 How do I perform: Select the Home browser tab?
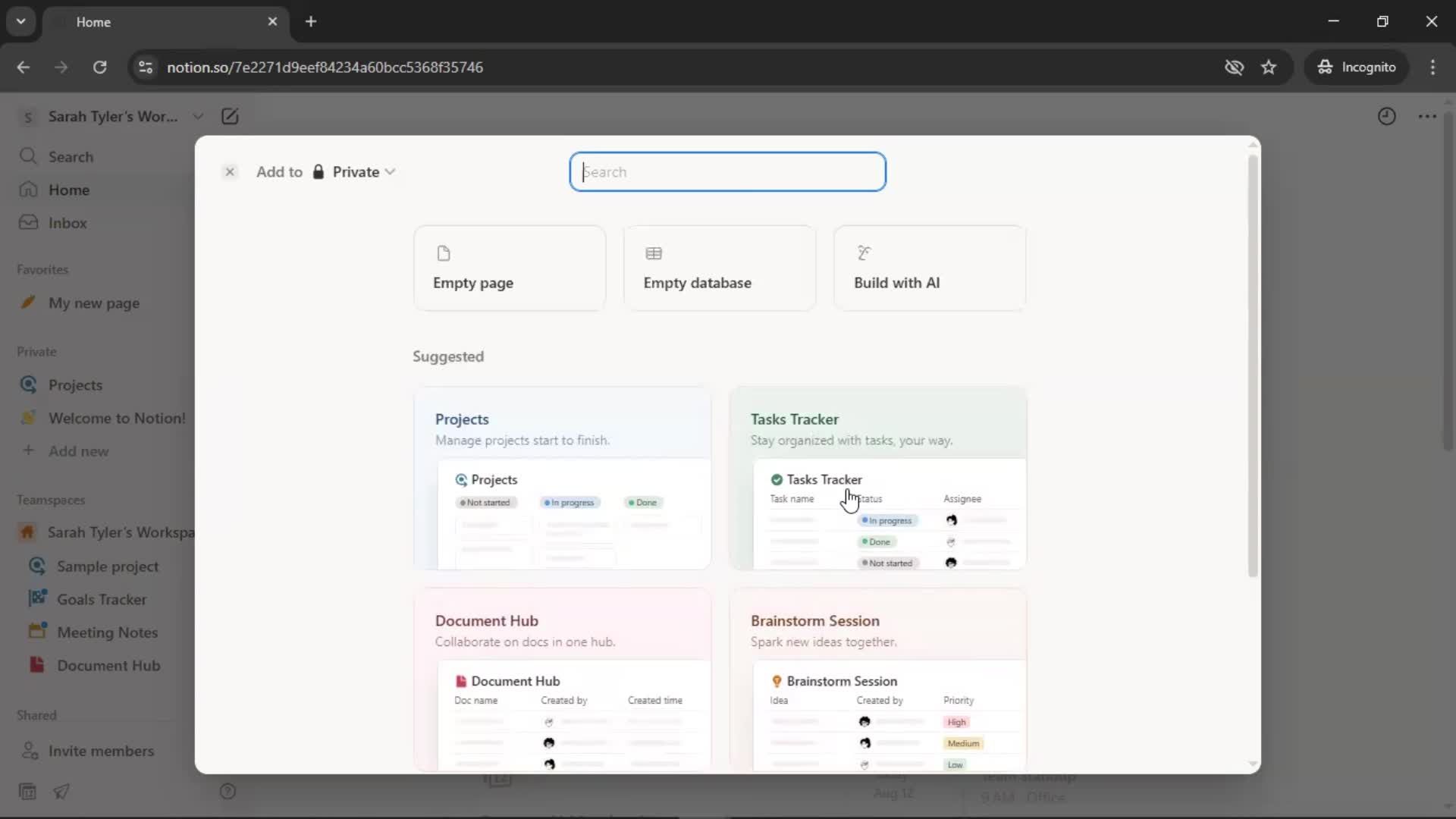coord(165,22)
